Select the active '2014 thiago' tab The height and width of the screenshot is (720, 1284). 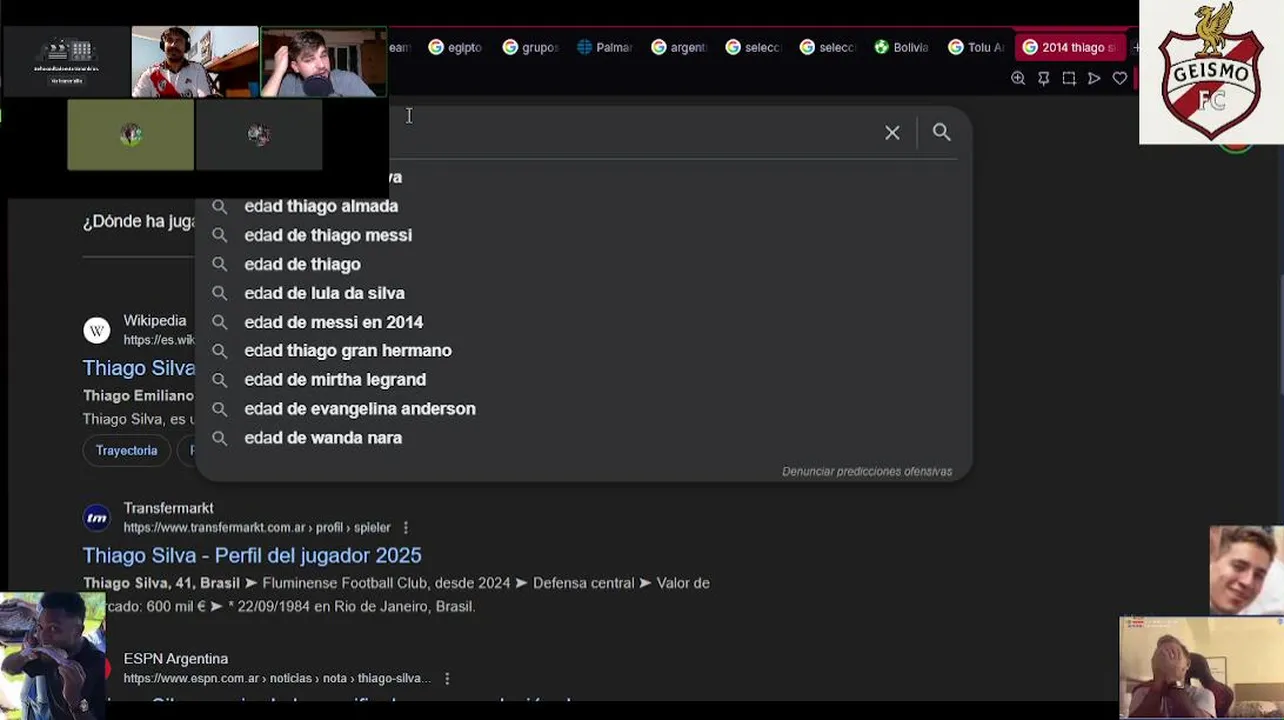click(x=1070, y=47)
